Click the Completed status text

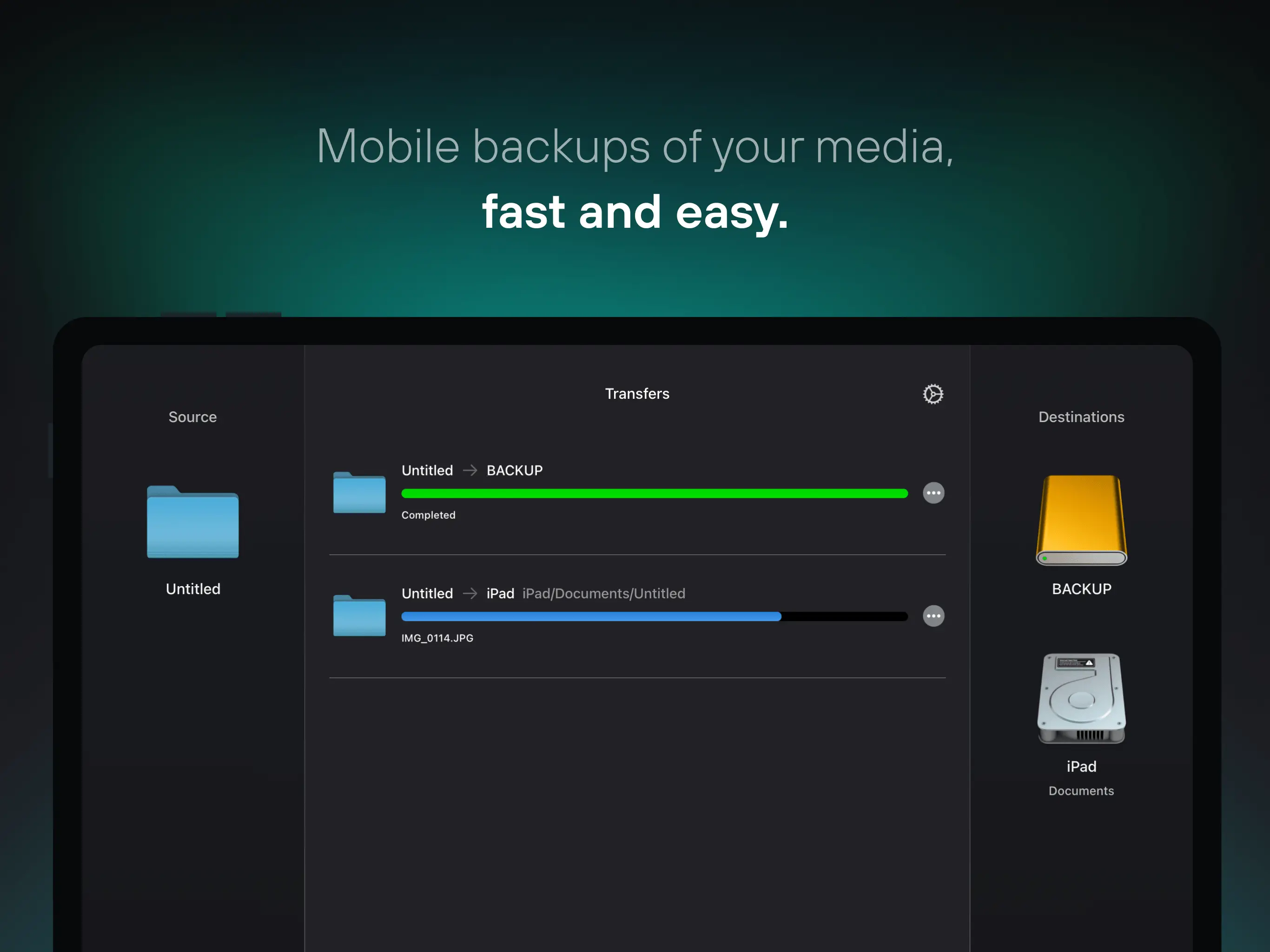428,515
